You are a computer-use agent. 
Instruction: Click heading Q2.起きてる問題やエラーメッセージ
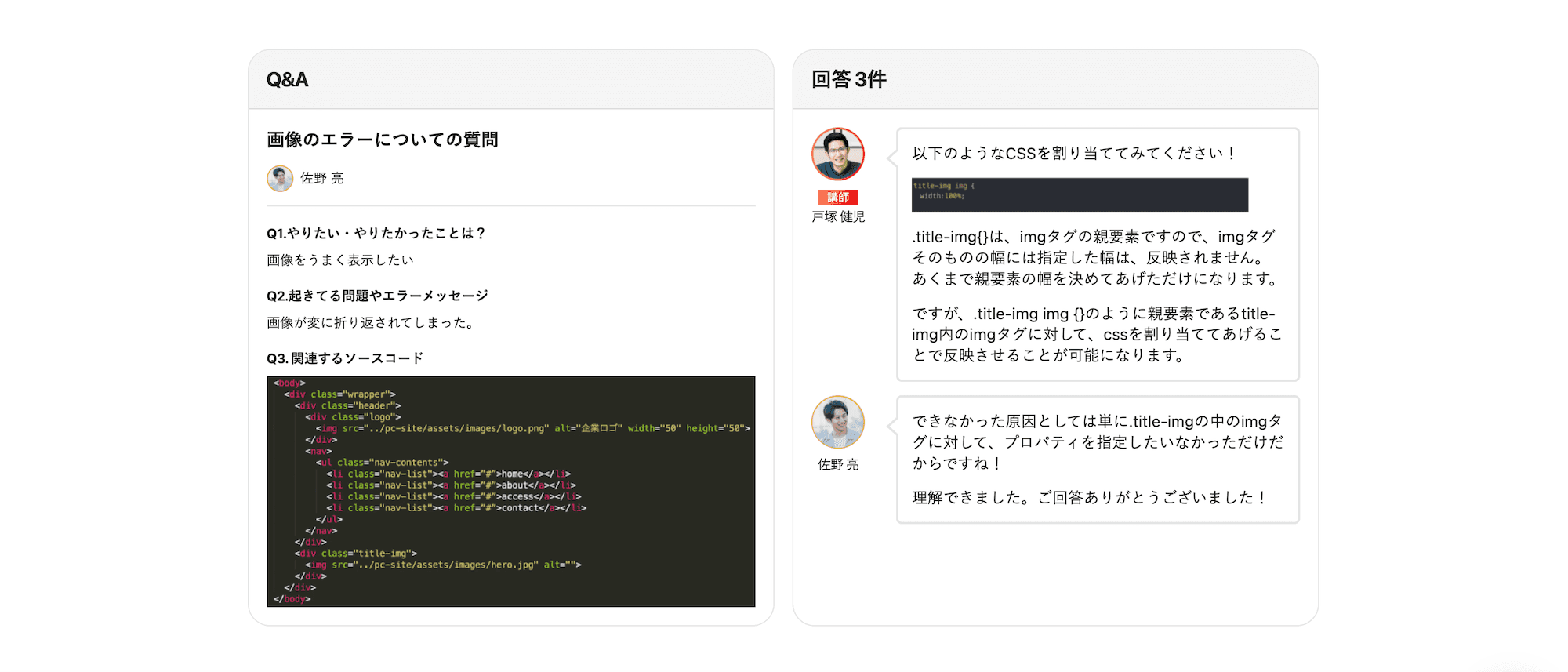coord(377,296)
